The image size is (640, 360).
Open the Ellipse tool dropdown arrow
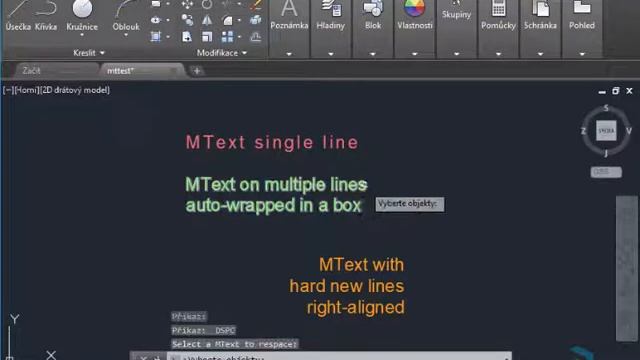(x=168, y=20)
